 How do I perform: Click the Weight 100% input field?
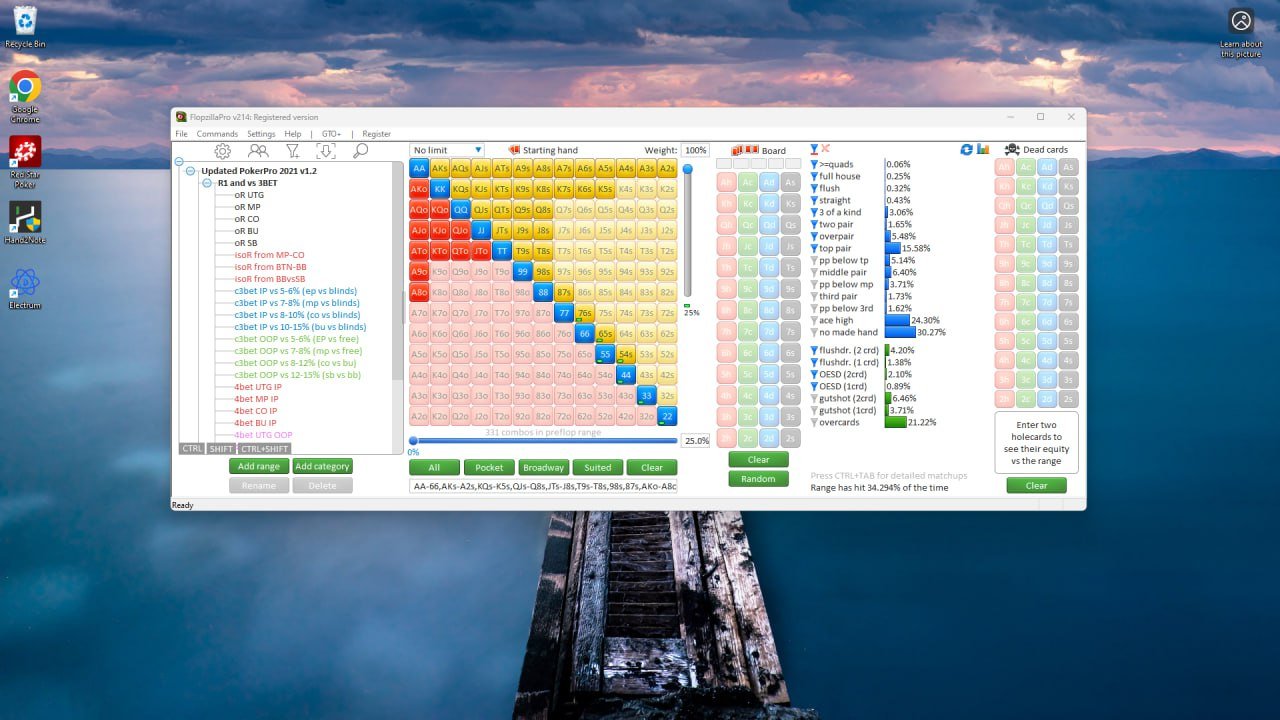(696, 150)
